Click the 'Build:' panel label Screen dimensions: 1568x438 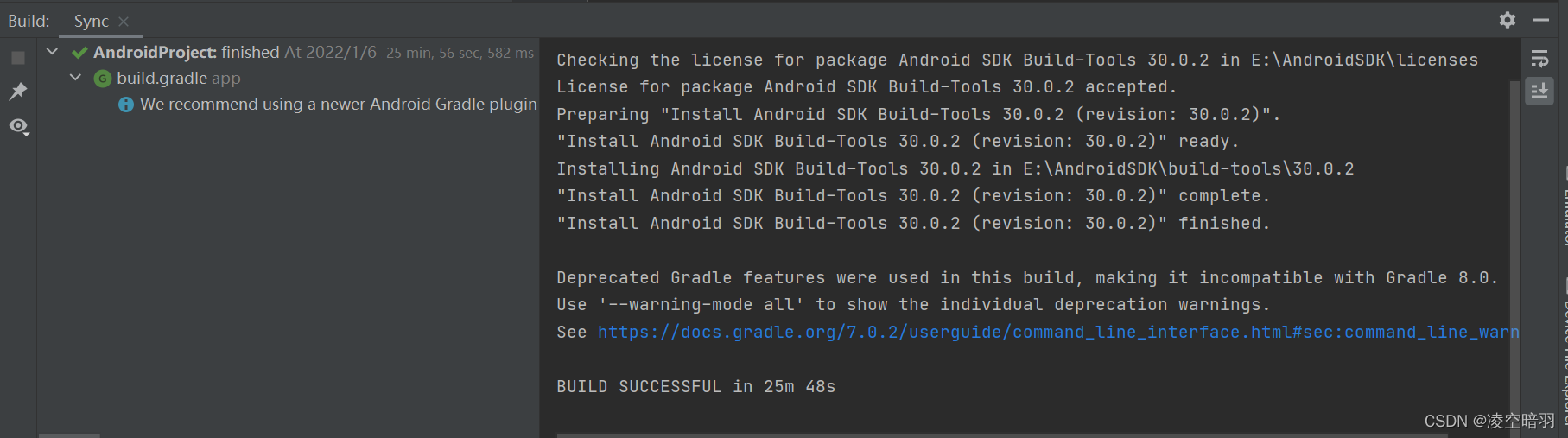click(29, 22)
